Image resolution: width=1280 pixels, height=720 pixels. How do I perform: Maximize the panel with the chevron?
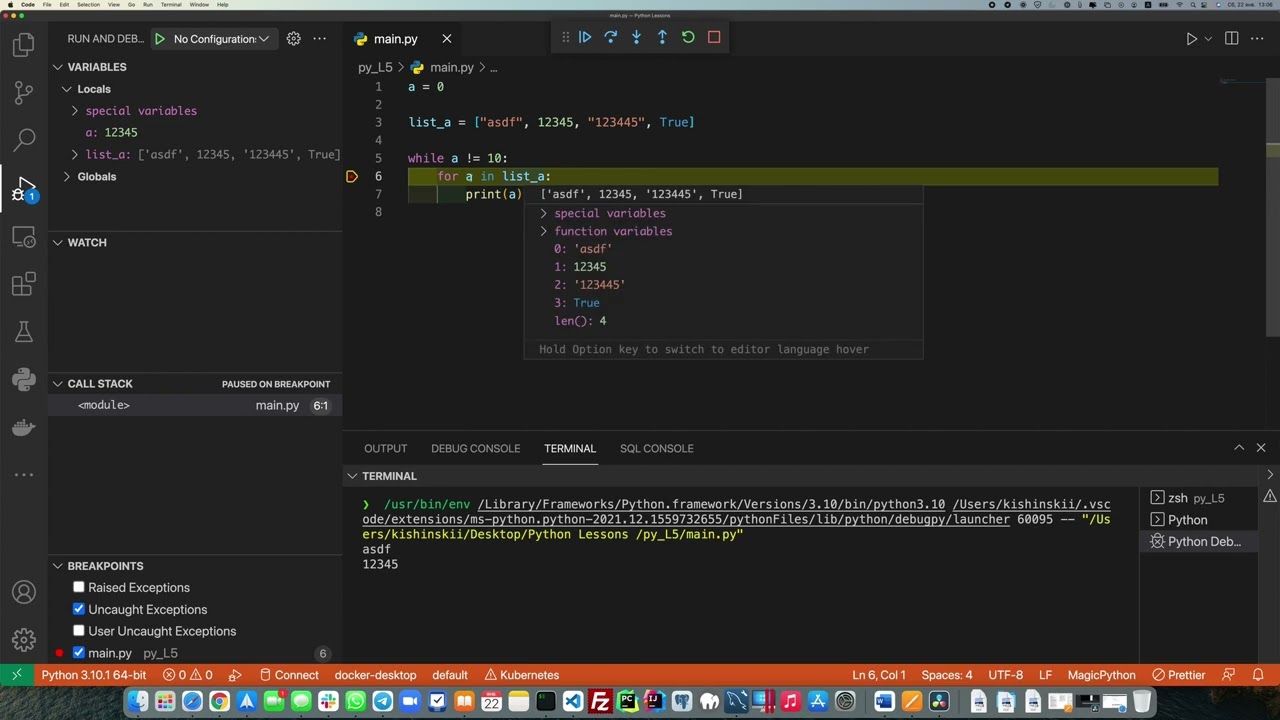(1239, 448)
